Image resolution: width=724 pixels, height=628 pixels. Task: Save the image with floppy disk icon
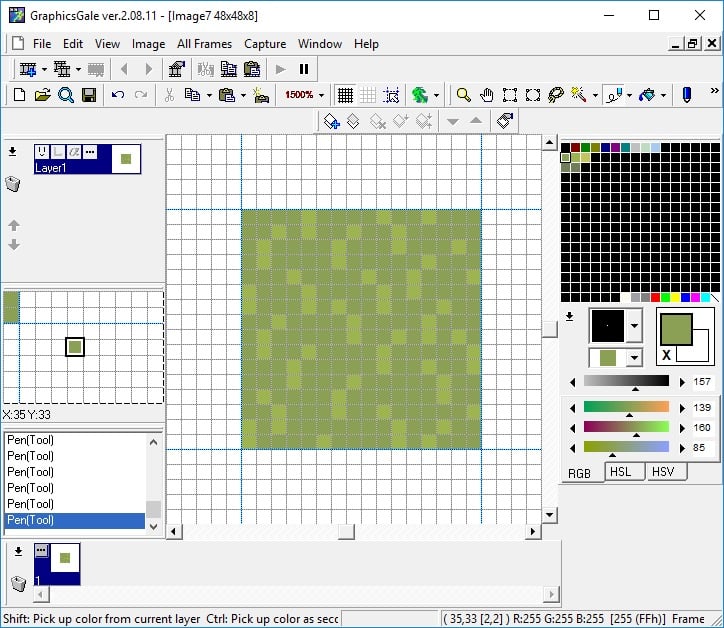pyautogui.click(x=89, y=95)
